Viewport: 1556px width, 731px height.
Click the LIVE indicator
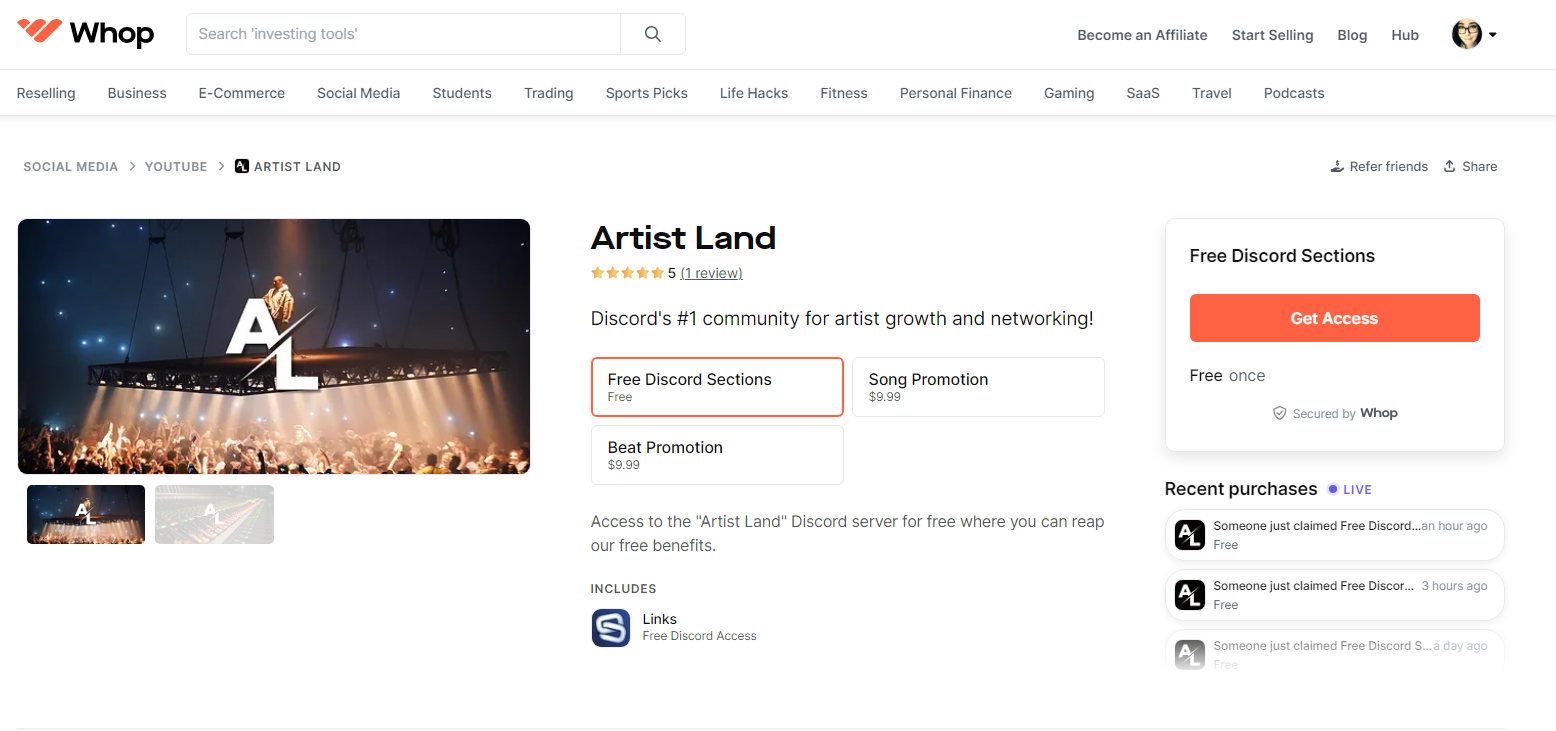pyautogui.click(x=1349, y=490)
